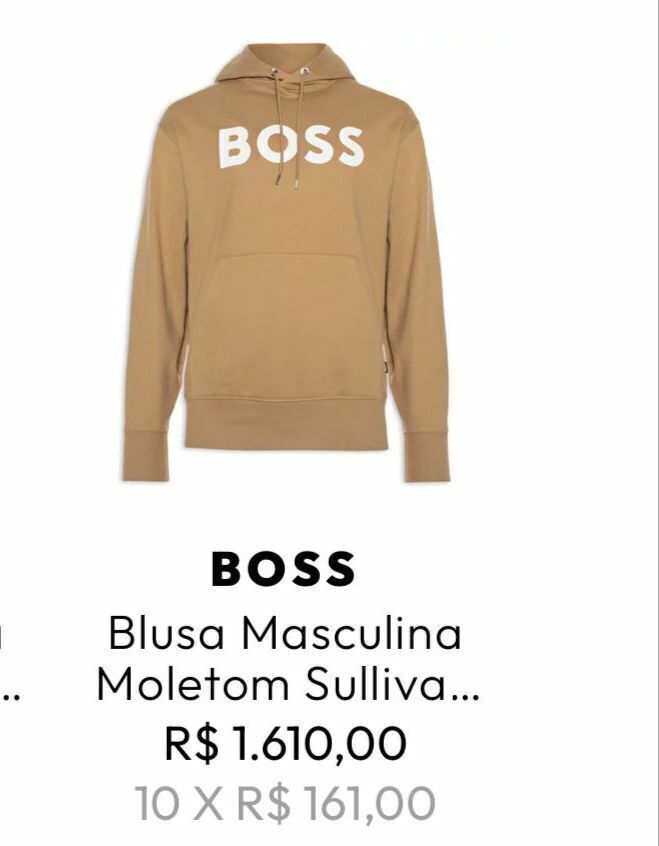Image resolution: width=659 pixels, height=846 pixels.
Task: Select the R$ 1.610,00 price
Action: [285, 743]
